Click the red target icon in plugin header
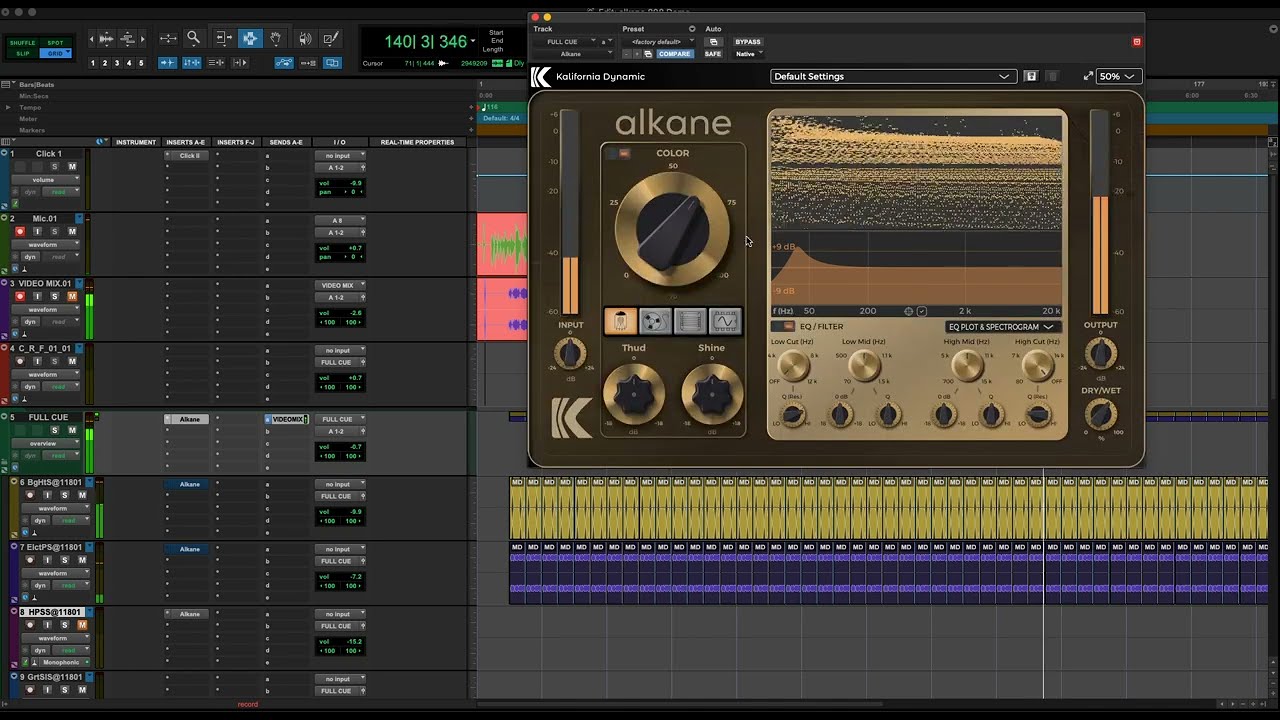The width and height of the screenshot is (1280, 720). coord(1136,42)
